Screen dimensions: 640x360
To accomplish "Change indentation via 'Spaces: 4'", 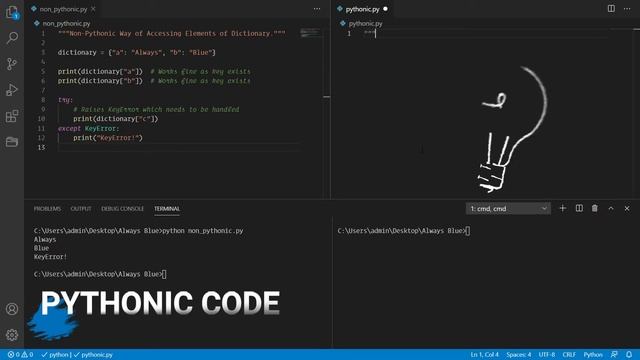I will coord(519,355).
